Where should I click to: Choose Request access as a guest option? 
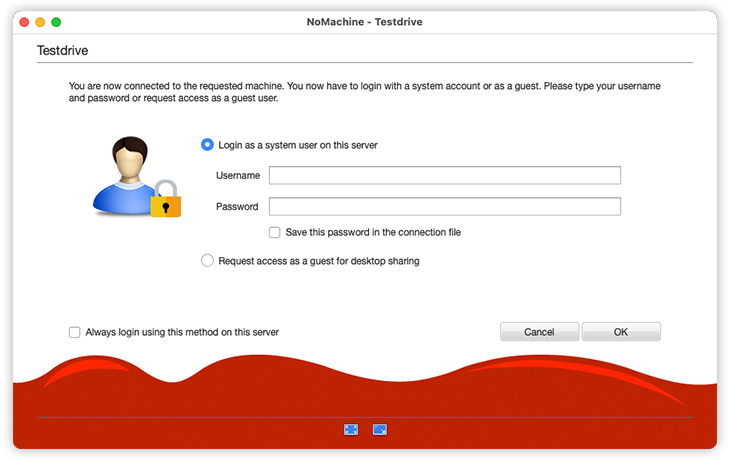pyautogui.click(x=208, y=261)
